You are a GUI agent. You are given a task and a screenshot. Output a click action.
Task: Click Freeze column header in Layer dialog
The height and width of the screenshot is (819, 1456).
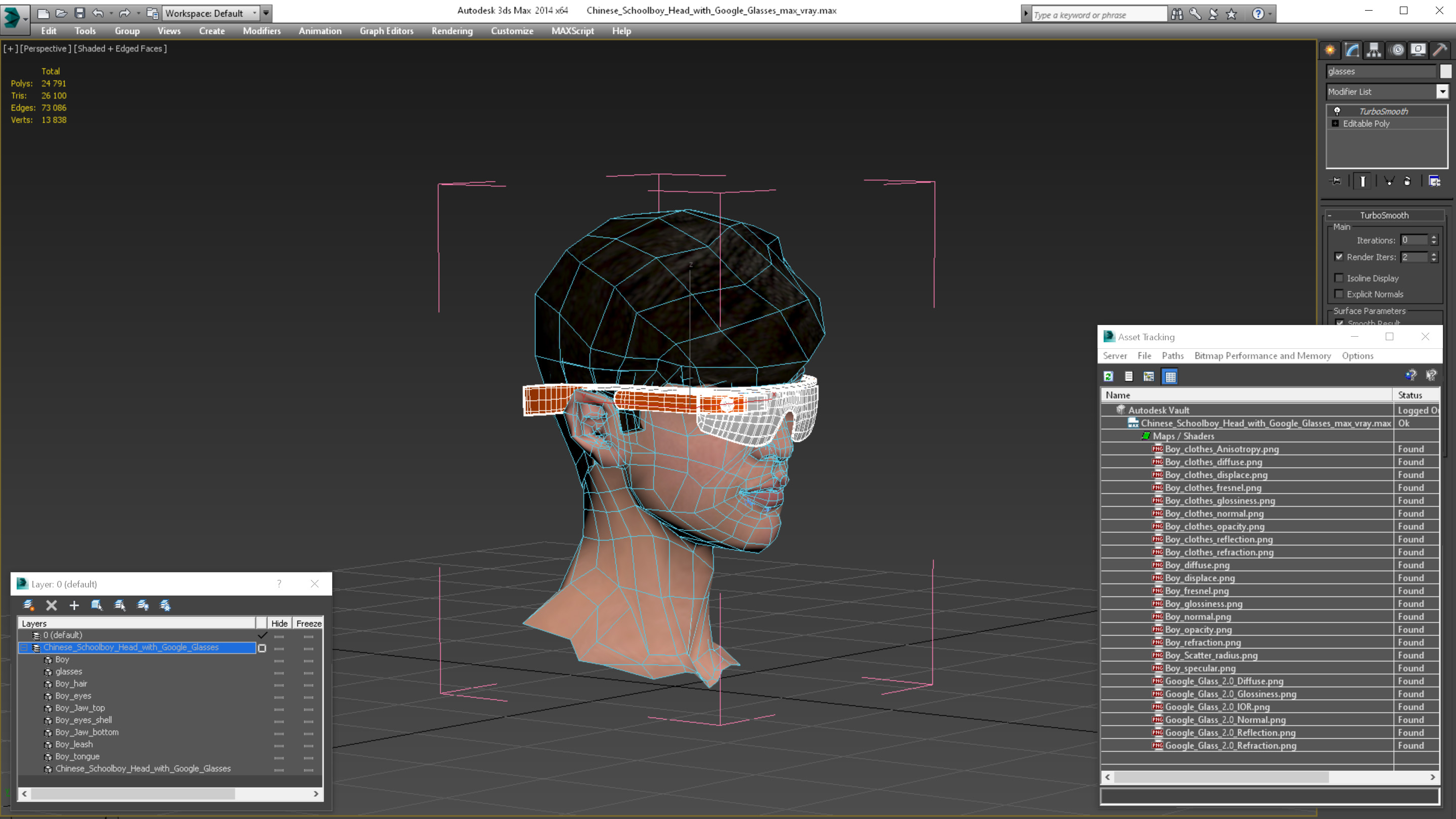click(x=308, y=623)
